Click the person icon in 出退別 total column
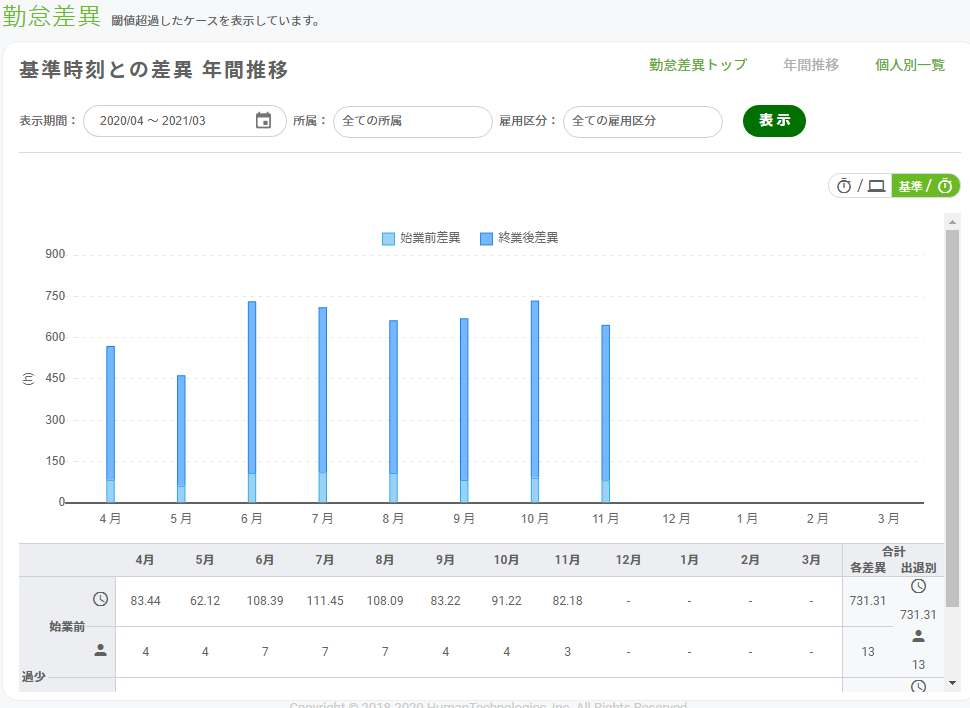 919,636
